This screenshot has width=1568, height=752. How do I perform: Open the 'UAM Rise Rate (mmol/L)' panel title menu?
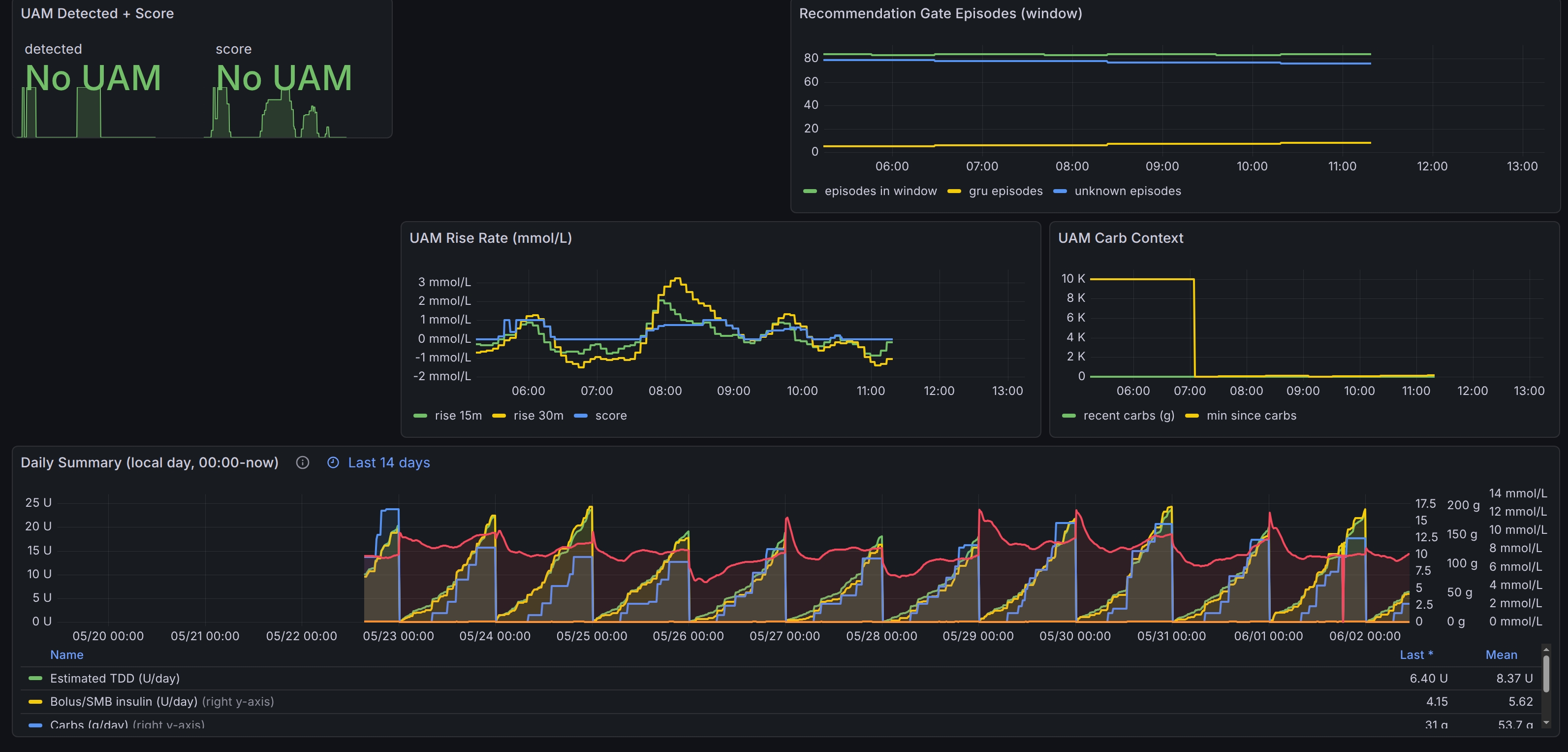[491, 238]
